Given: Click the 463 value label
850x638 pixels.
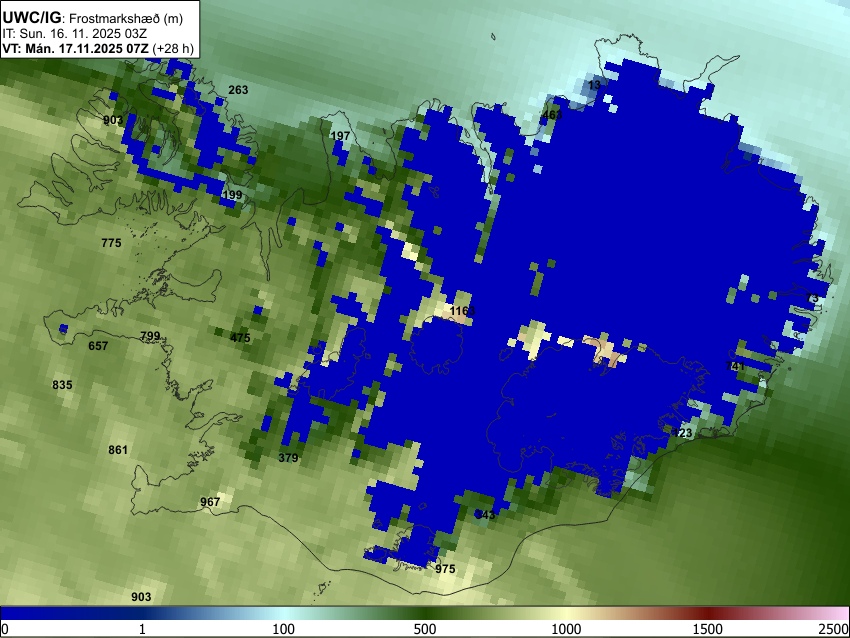Looking at the screenshot, I should coord(552,115).
